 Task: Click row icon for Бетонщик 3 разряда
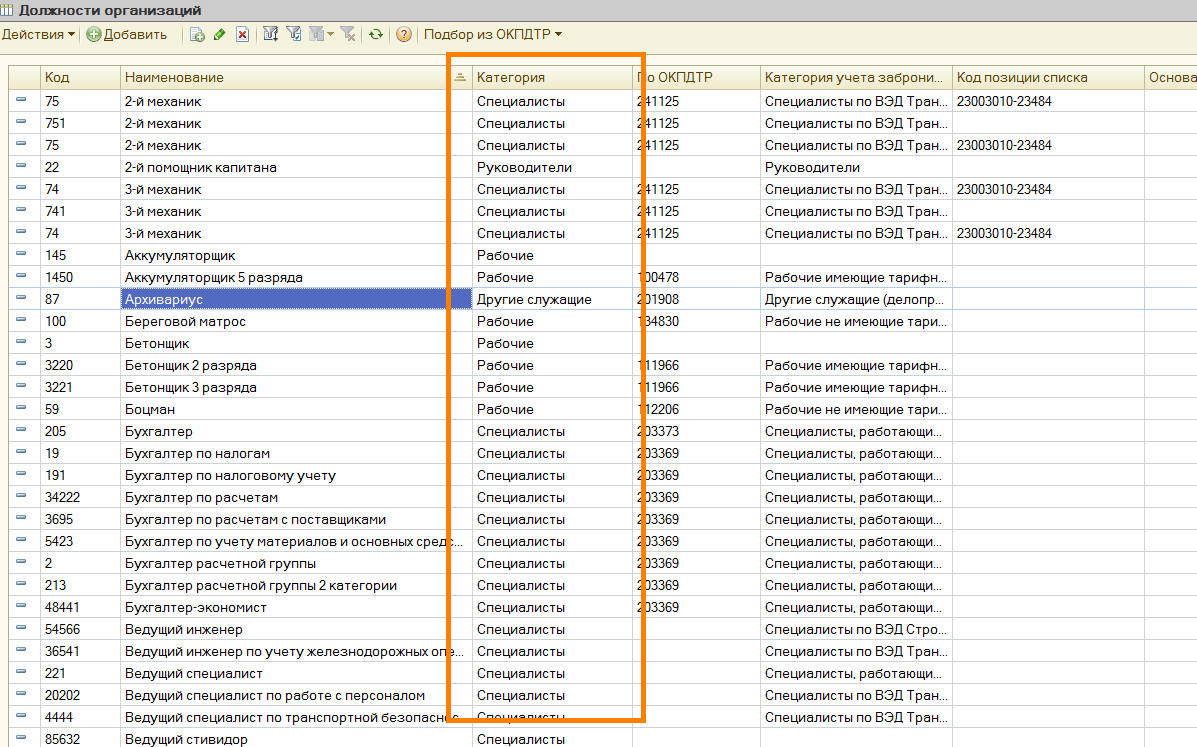[x=21, y=386]
